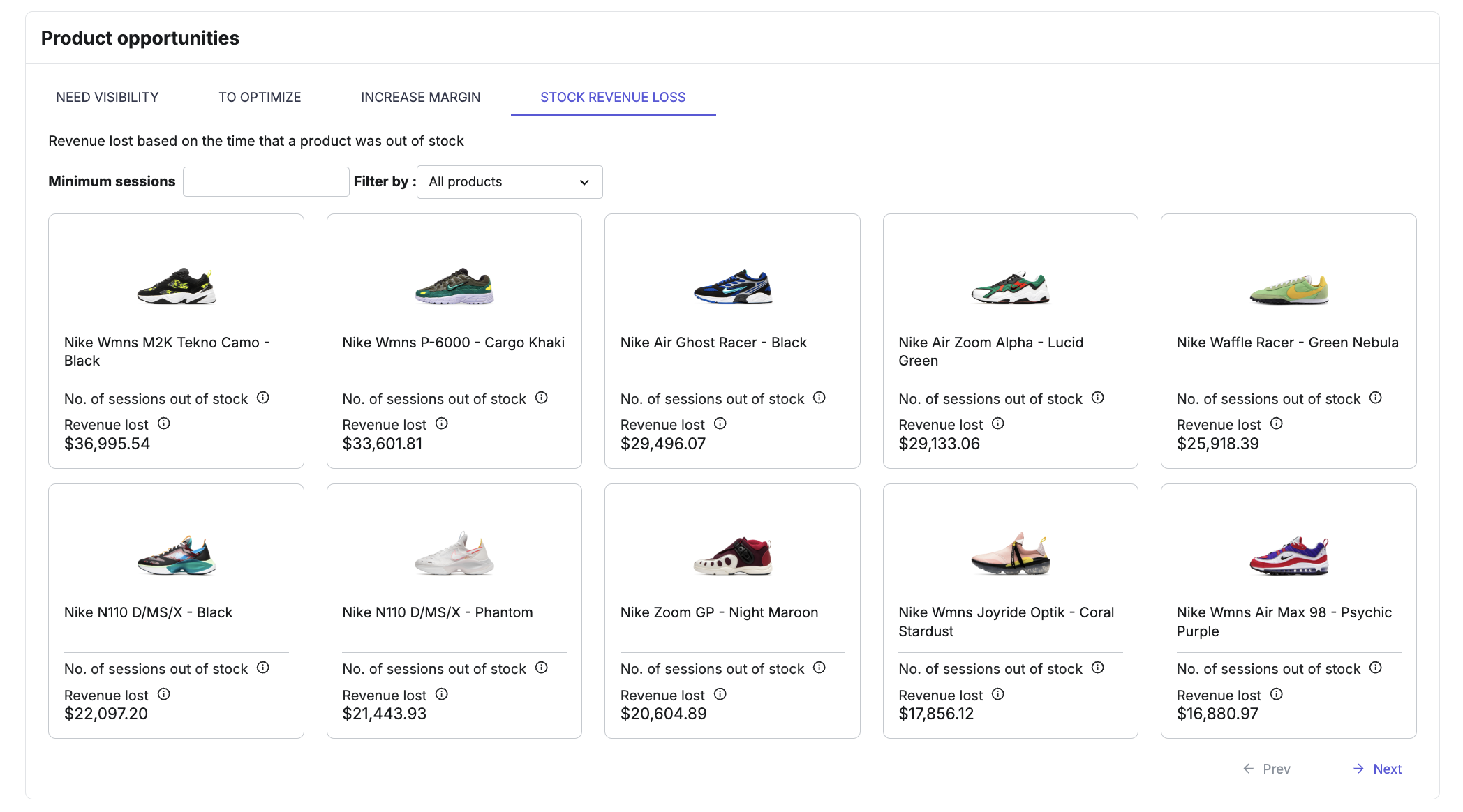Click Revenue lost info icon for Air Max 98
The width and height of the screenshot is (1463, 812).
[x=1277, y=694]
